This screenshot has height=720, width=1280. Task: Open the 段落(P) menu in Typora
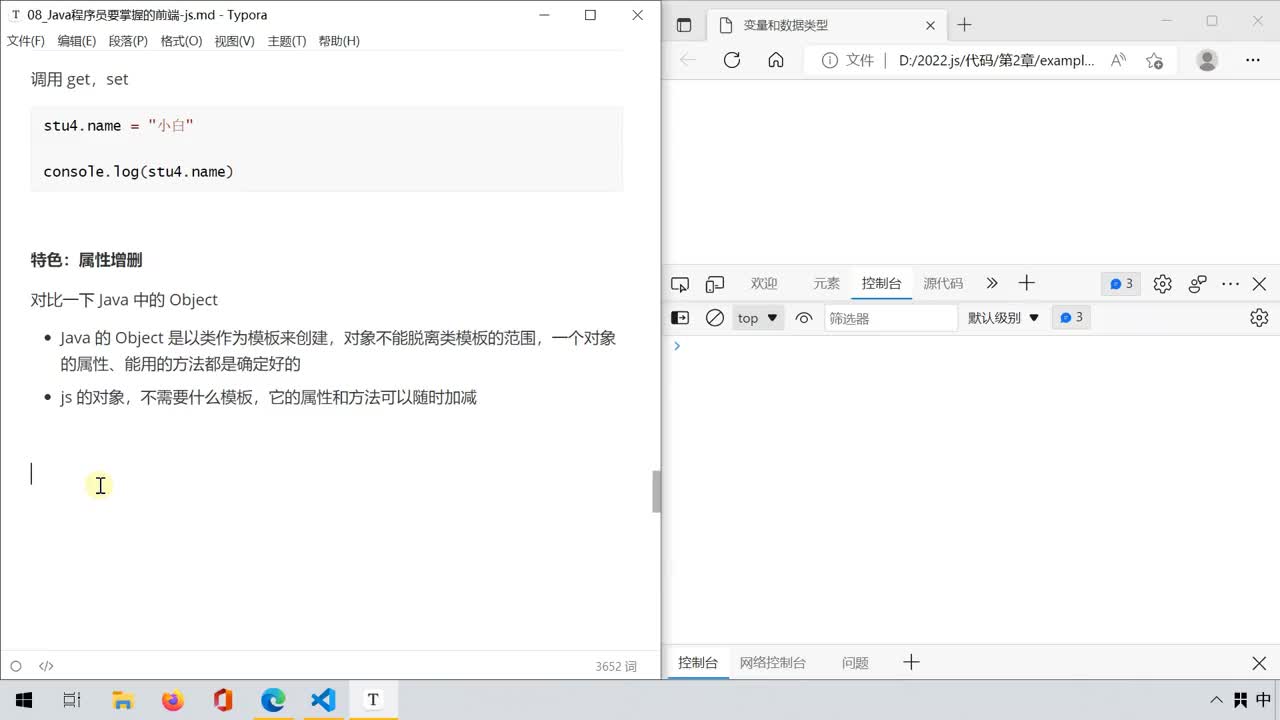pos(128,41)
